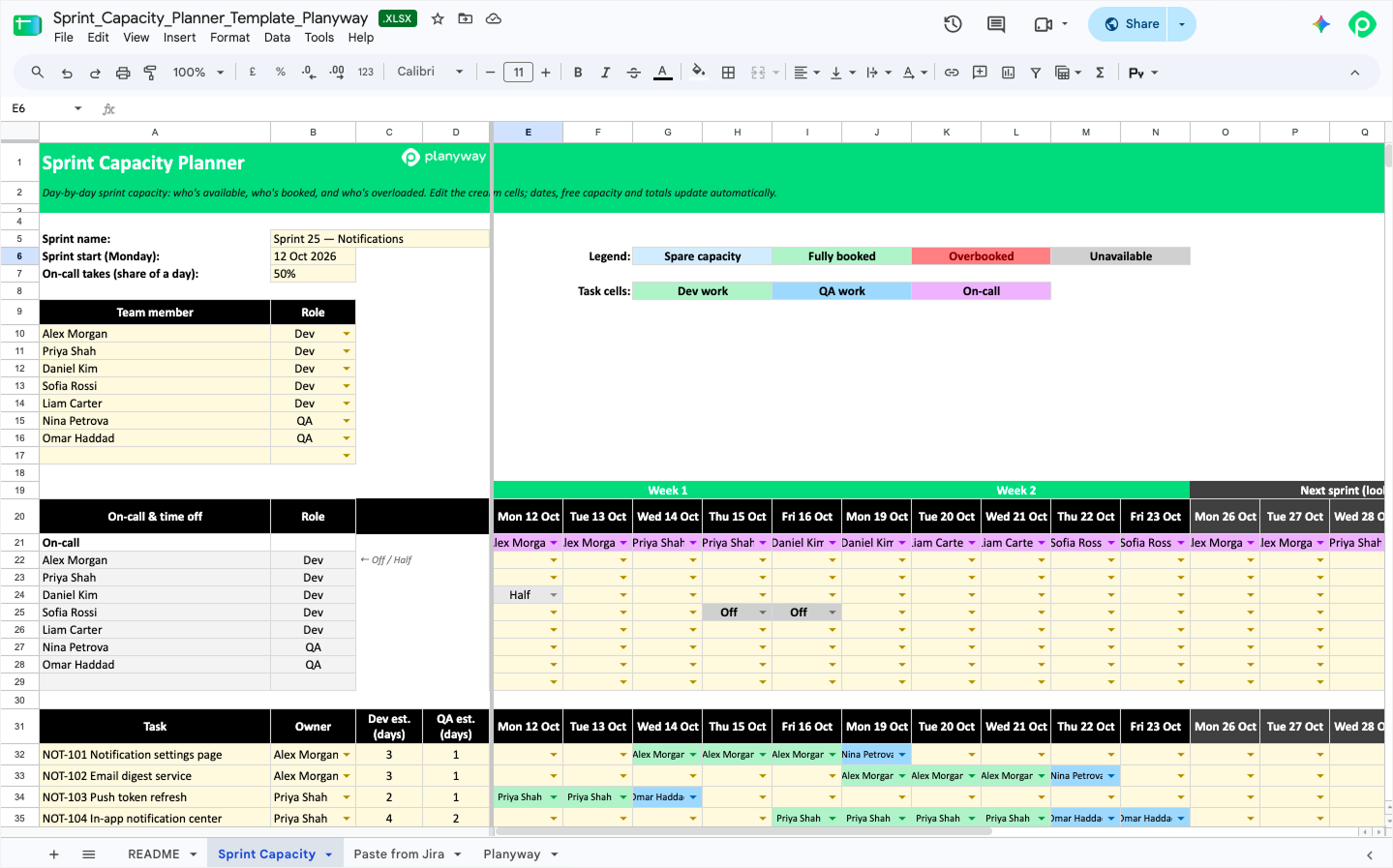The image size is (1393, 868).
Task: Open the Insert menu
Action: 179,38
